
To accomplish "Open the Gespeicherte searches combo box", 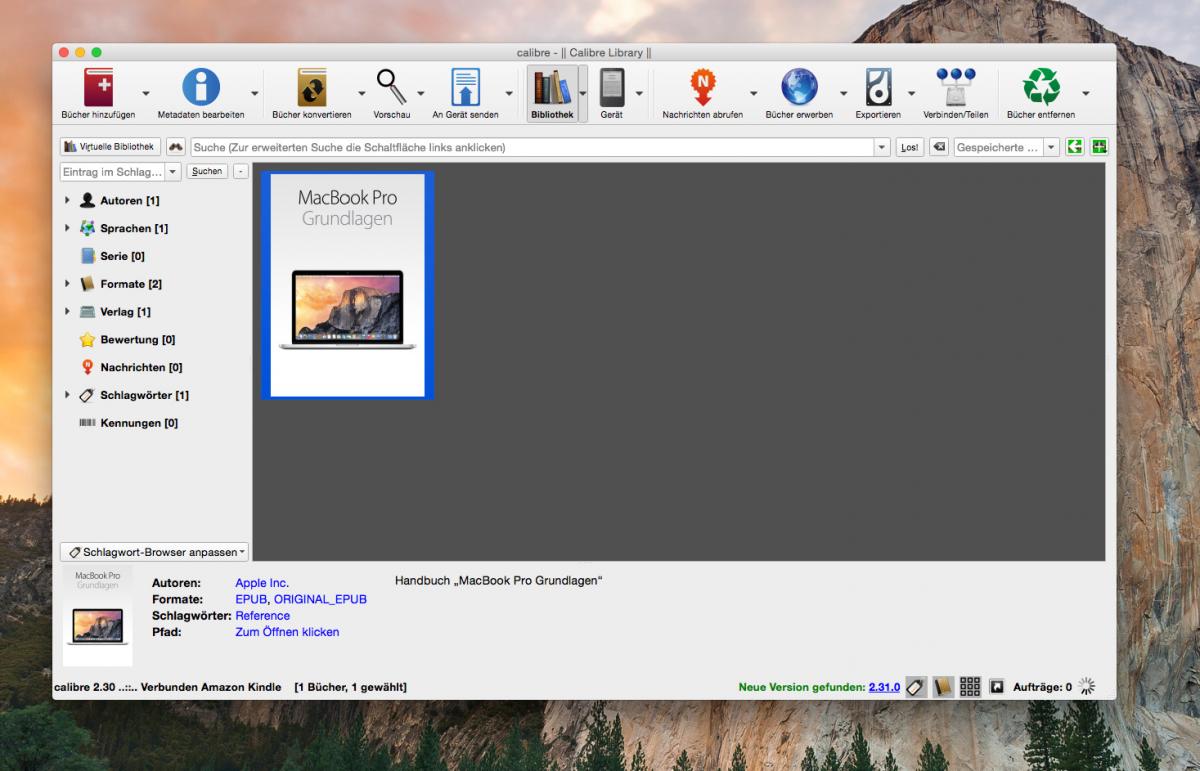I will (1007, 147).
